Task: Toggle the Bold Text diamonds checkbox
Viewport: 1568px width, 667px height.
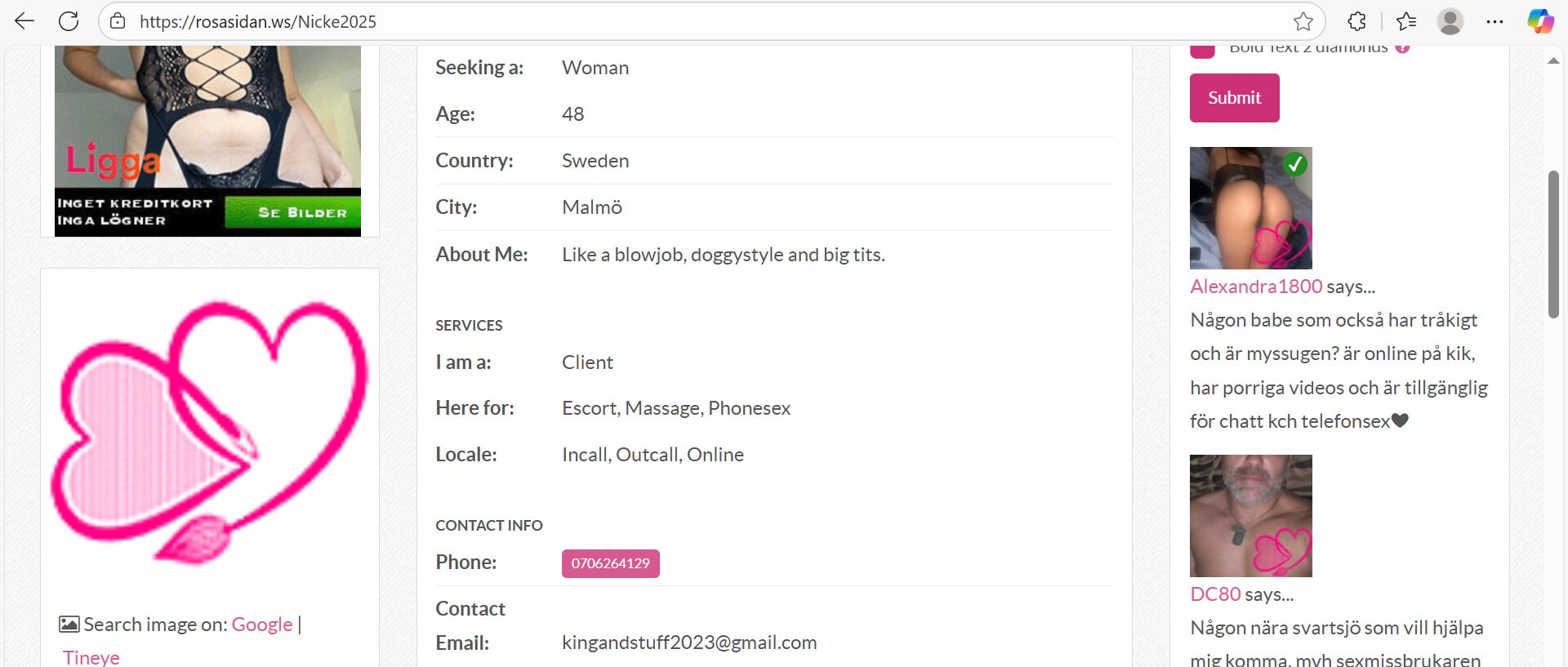Action: (x=1202, y=51)
